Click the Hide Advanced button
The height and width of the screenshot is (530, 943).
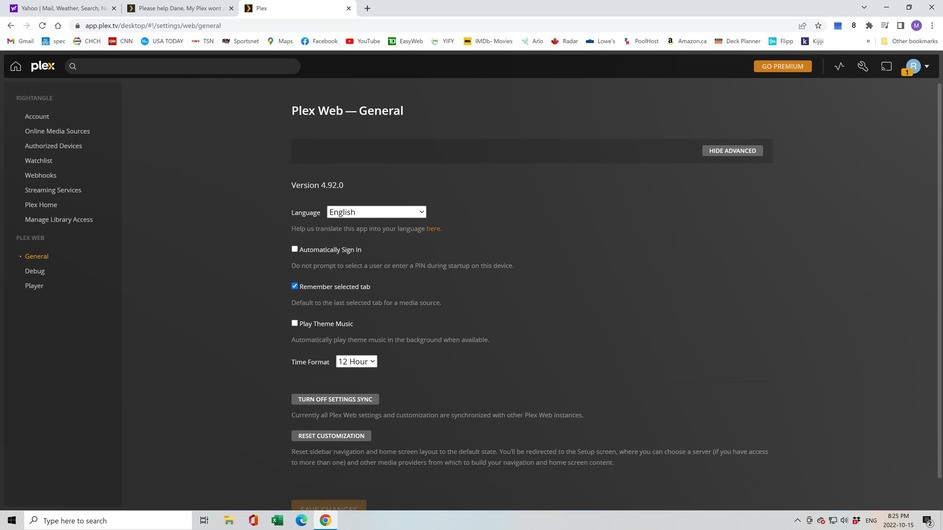(732, 150)
